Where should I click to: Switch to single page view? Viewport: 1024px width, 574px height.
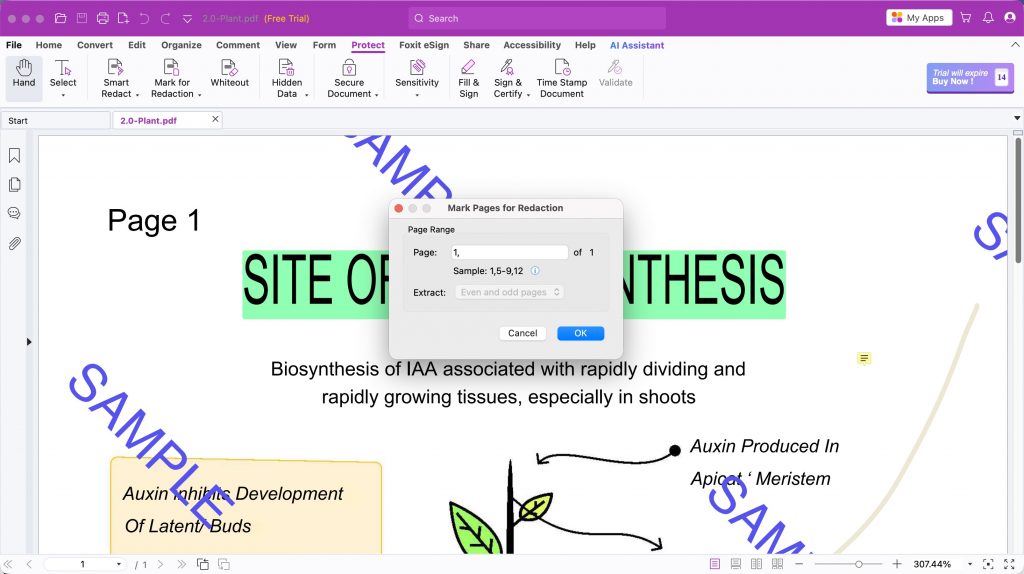(x=715, y=564)
